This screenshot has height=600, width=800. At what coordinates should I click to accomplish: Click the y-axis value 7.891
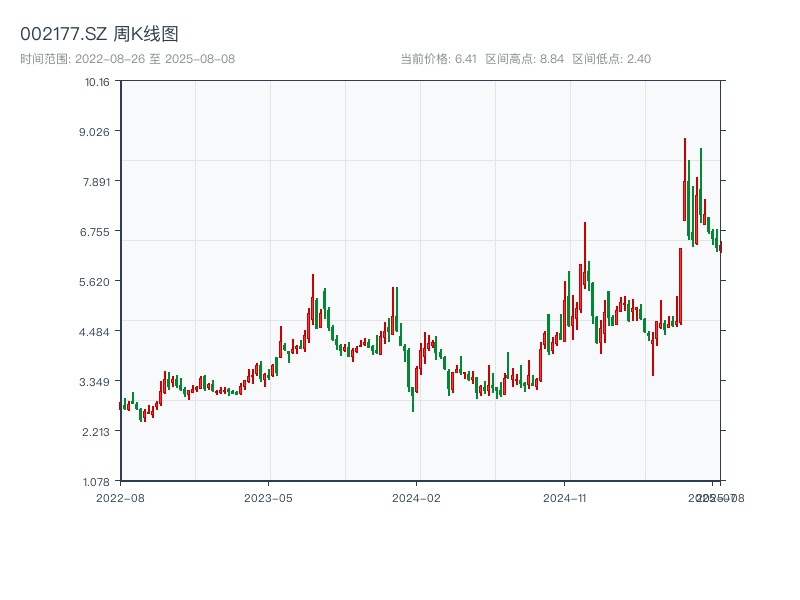coord(96,182)
